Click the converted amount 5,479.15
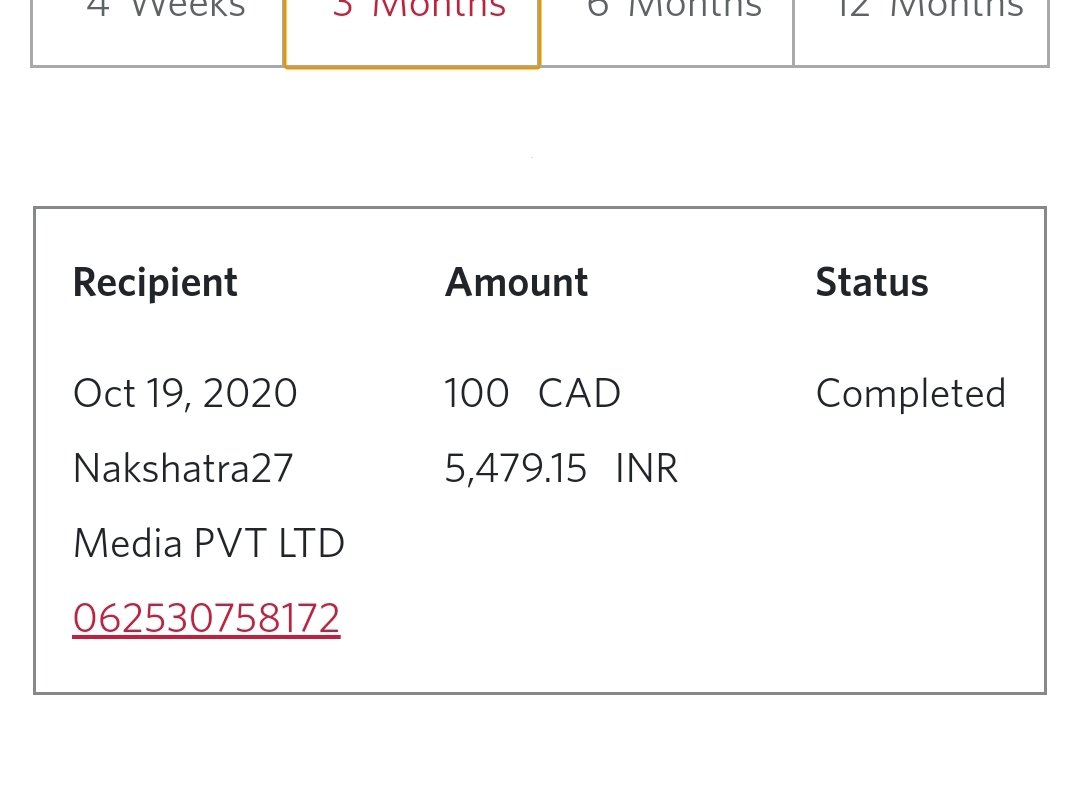This screenshot has width=1080, height=803. (516, 469)
